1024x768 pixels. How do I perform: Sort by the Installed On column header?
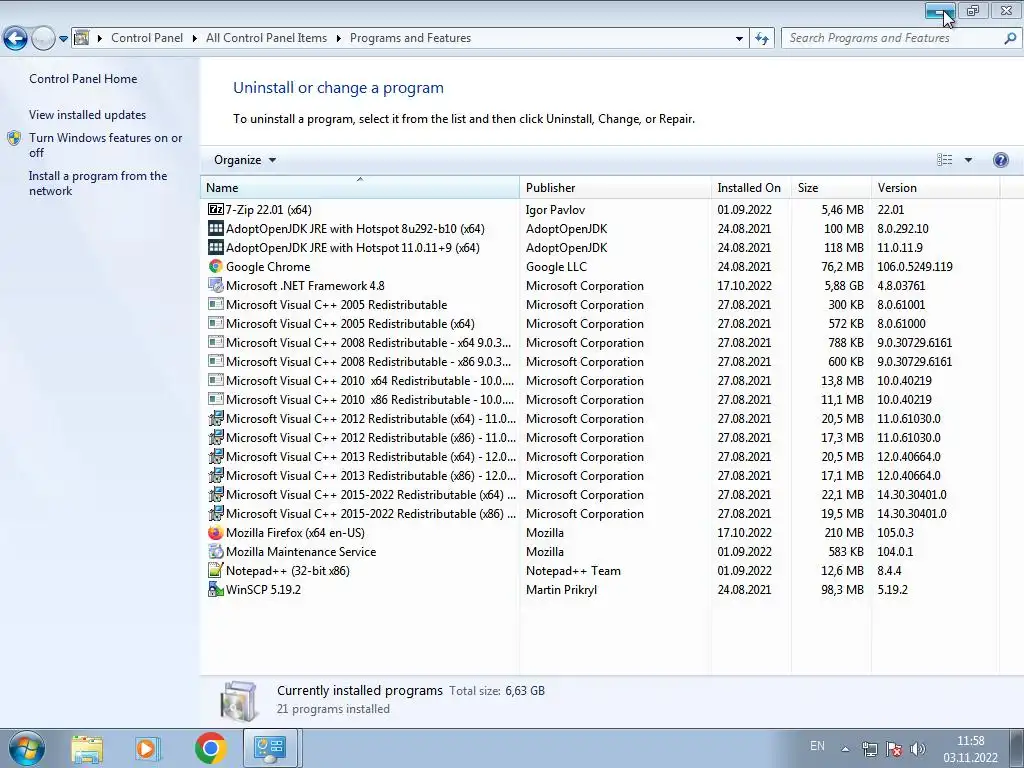pos(751,187)
